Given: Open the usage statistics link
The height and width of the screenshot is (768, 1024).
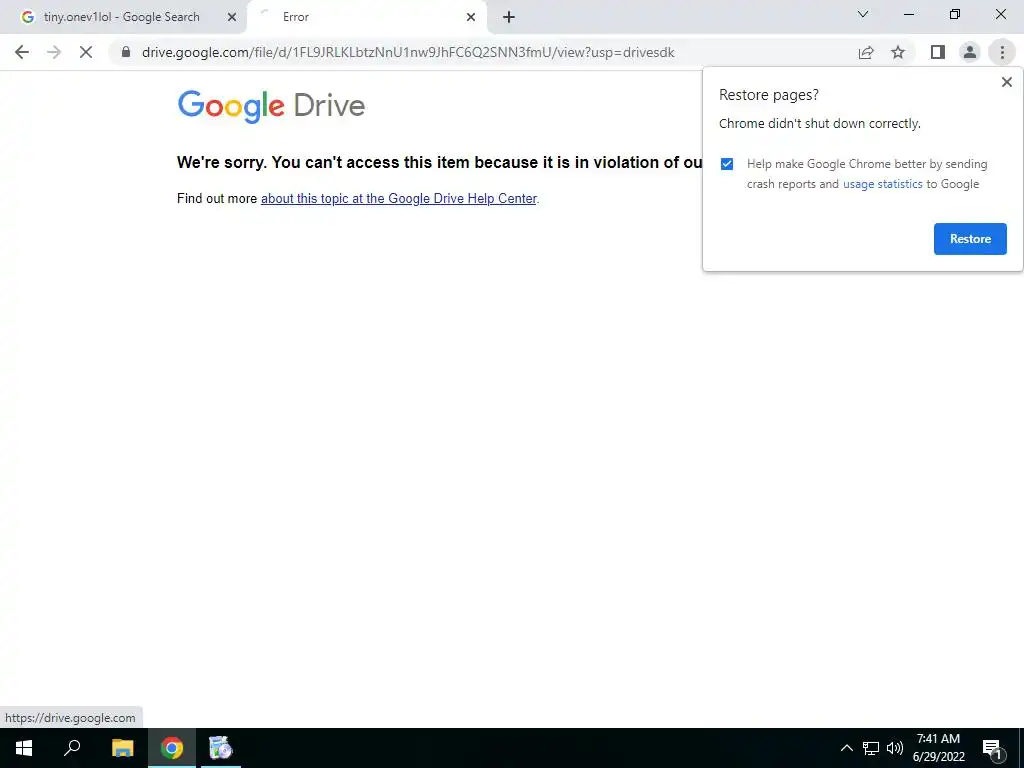Looking at the screenshot, I should [x=882, y=184].
